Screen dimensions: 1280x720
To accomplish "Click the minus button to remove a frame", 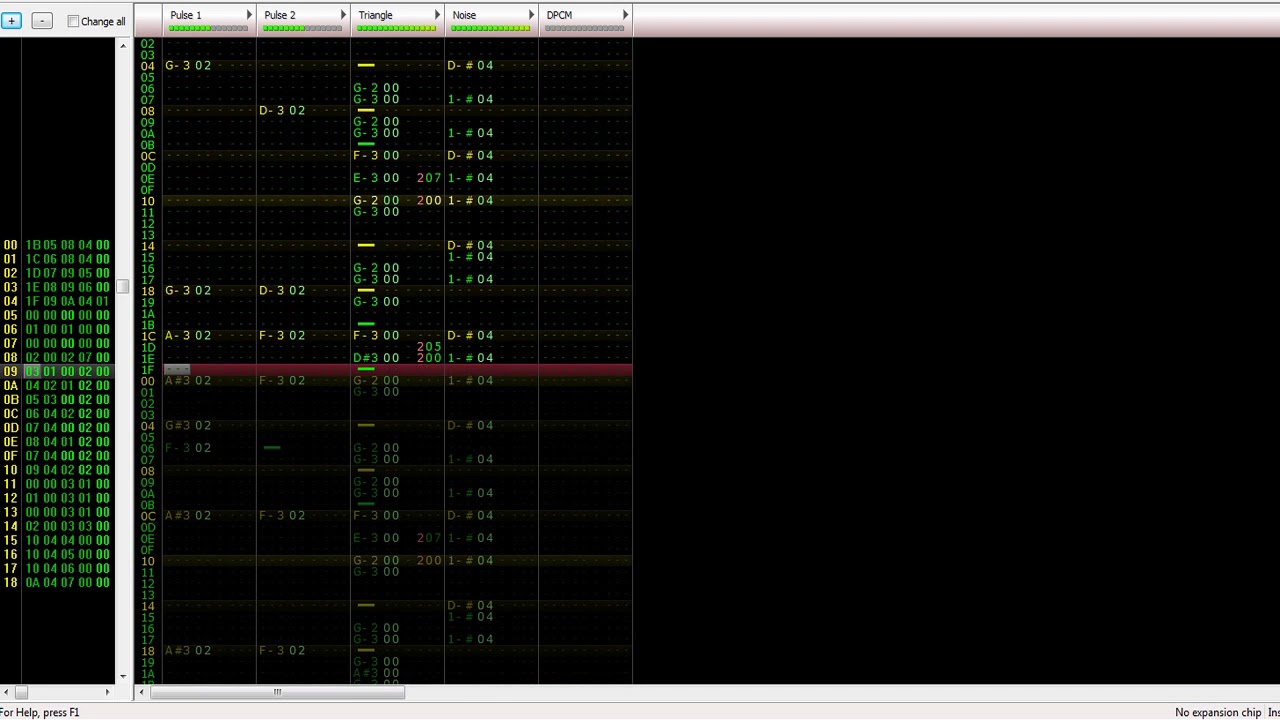I will click(x=42, y=20).
